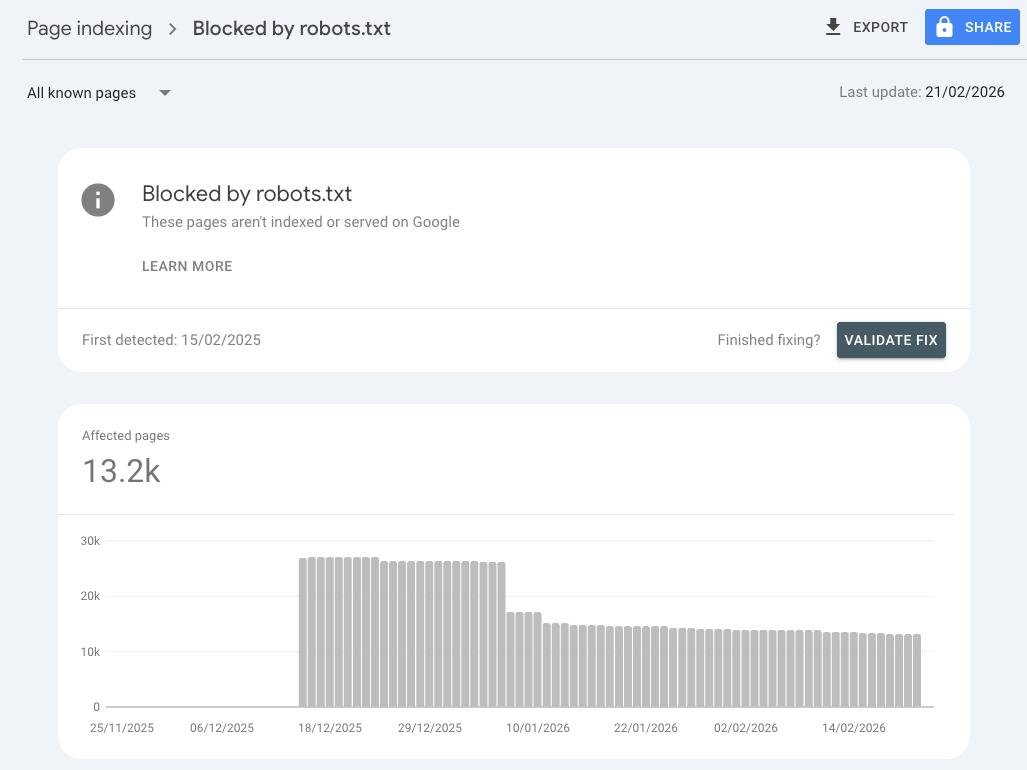The height and width of the screenshot is (770, 1027).
Task: Click the info circle icon beside the title
Action: click(x=98, y=200)
